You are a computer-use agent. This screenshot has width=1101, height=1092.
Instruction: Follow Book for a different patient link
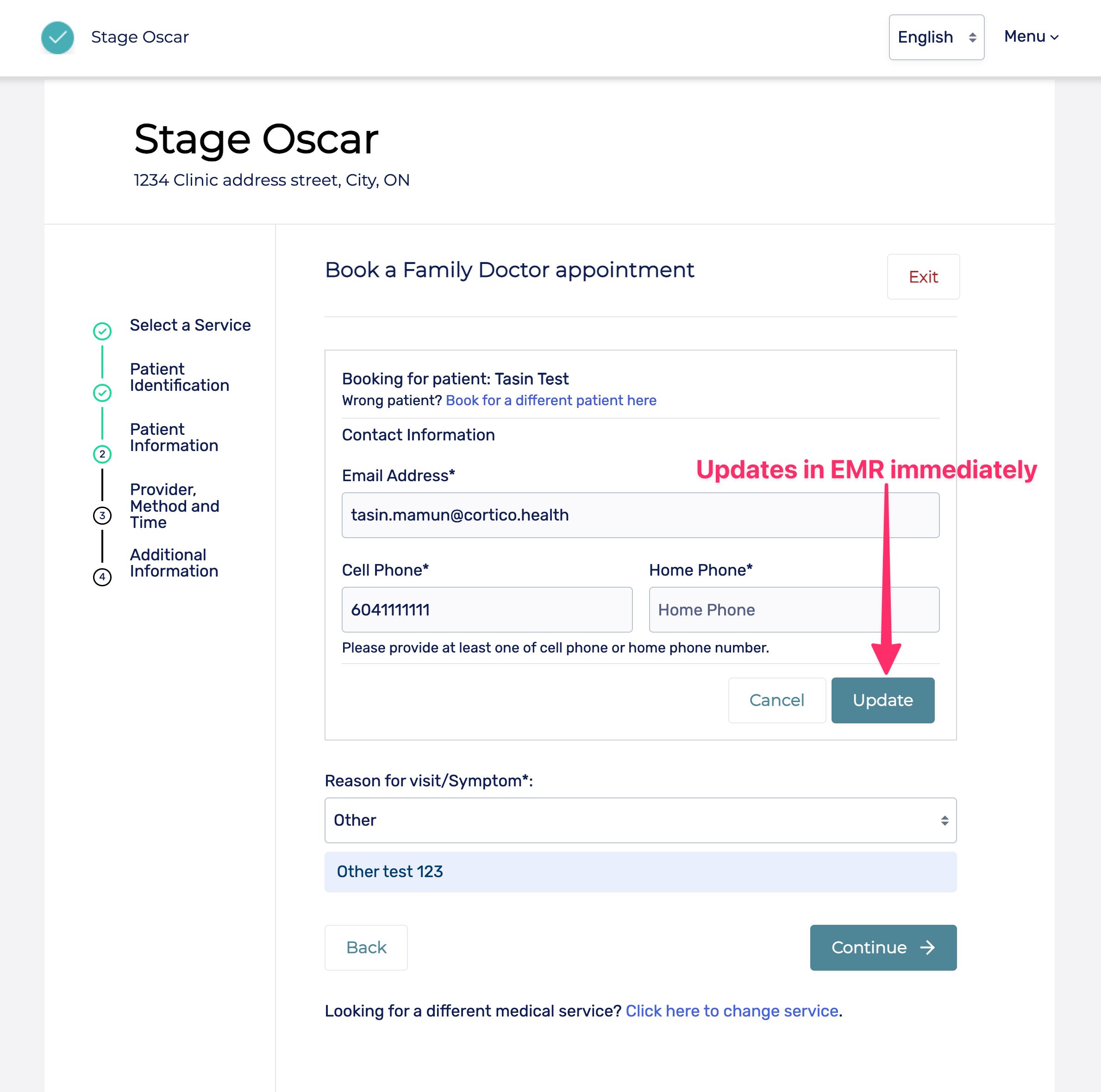pyautogui.click(x=550, y=400)
